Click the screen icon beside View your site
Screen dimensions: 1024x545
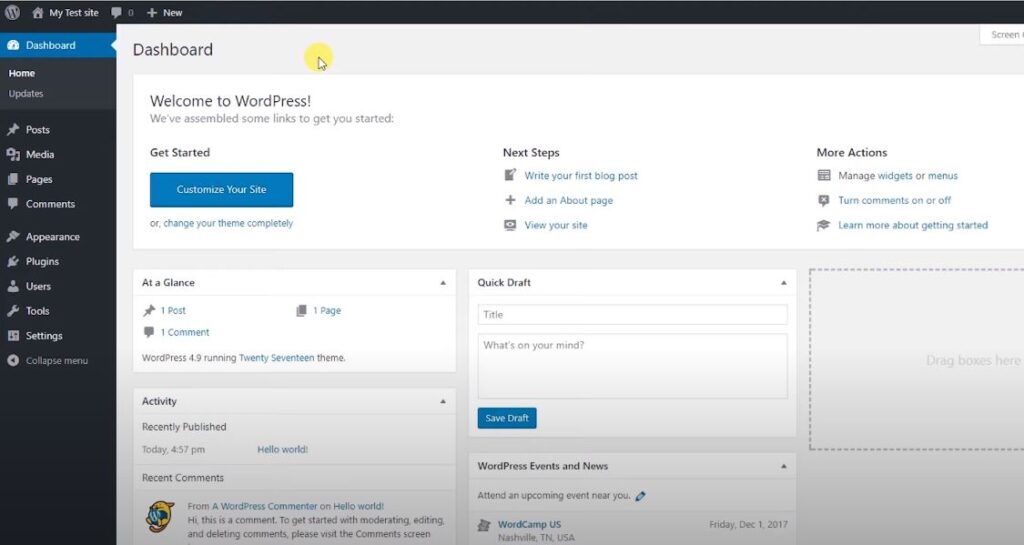[510, 225]
